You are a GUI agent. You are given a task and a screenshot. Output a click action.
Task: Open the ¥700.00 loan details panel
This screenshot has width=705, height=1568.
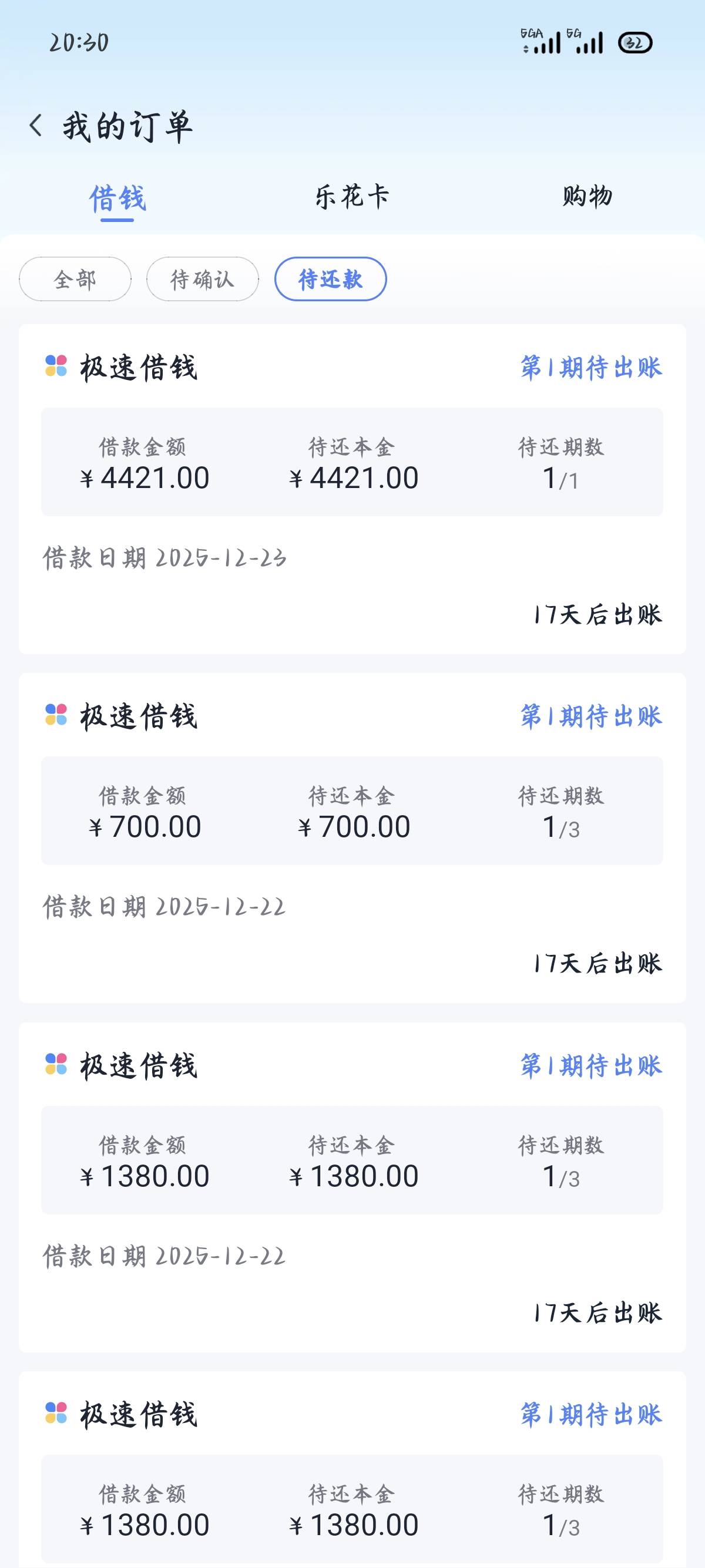click(352, 811)
